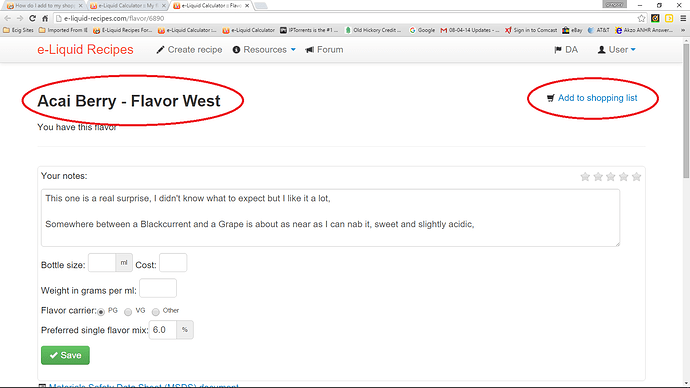This screenshot has height=388, width=690.
Task: Open the e-Liquid Calculator bookmark before IPTorrents
Action: (x=249, y=30)
